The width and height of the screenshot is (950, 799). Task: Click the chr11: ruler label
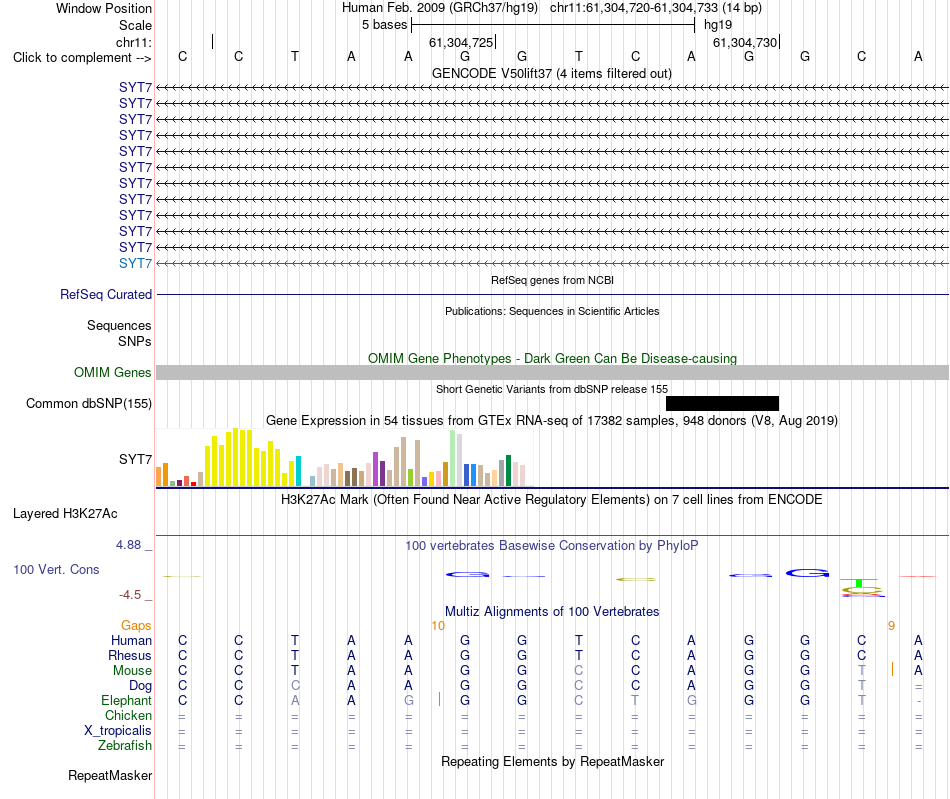point(134,42)
